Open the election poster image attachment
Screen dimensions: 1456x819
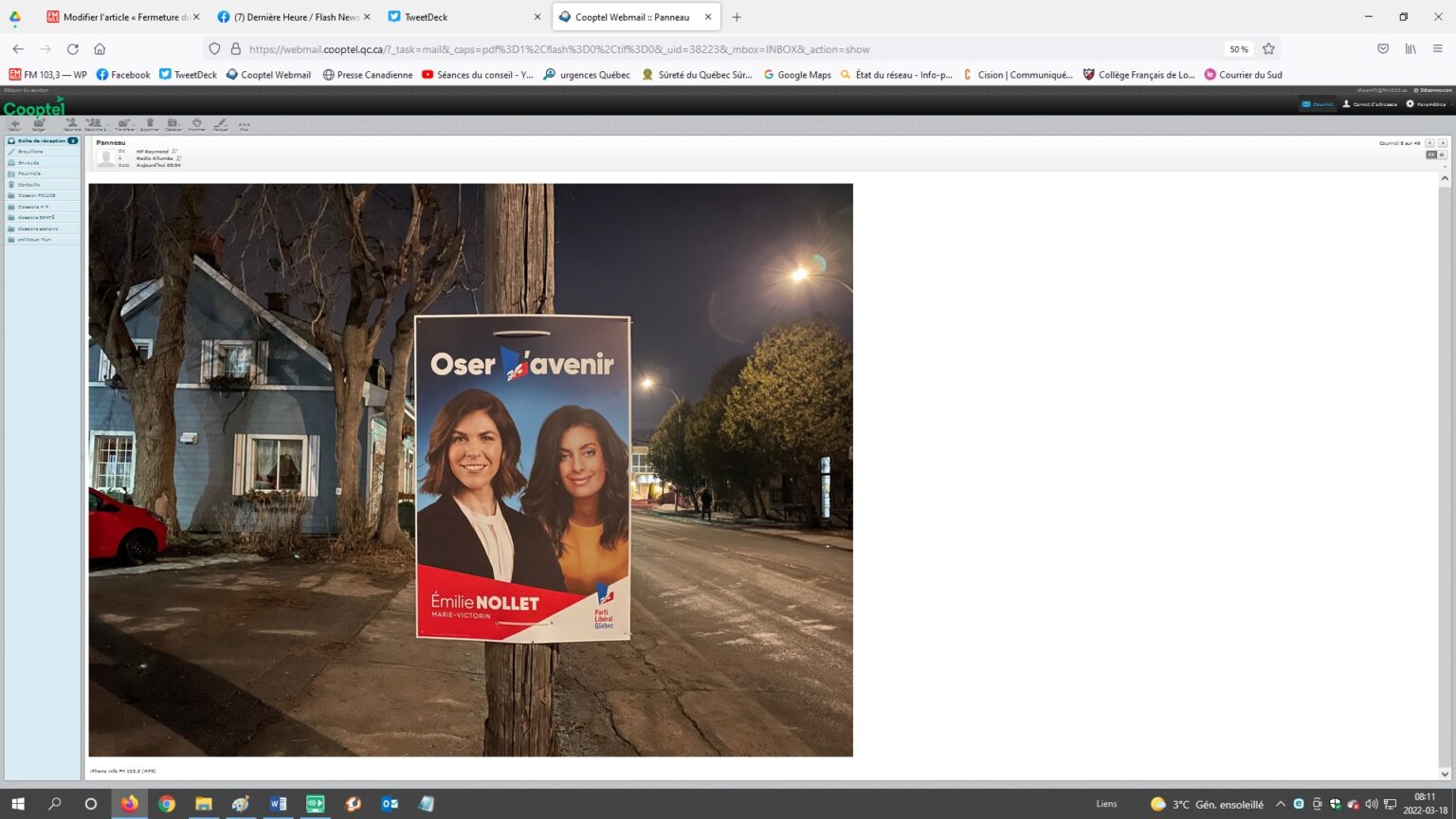[470, 469]
